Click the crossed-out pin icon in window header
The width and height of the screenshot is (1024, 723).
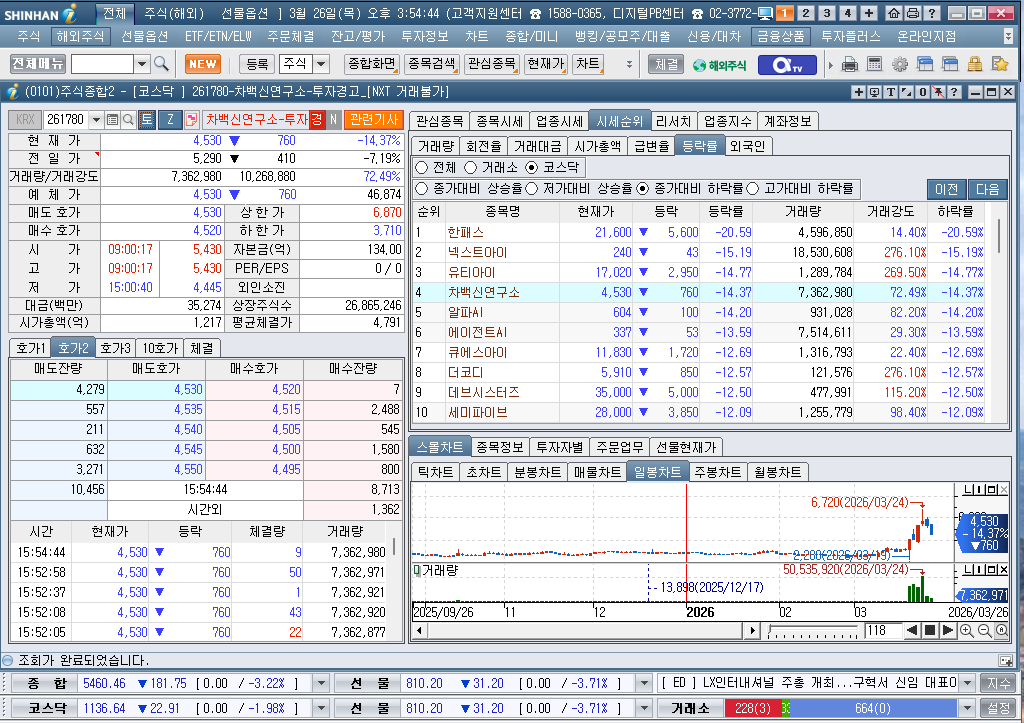938,92
